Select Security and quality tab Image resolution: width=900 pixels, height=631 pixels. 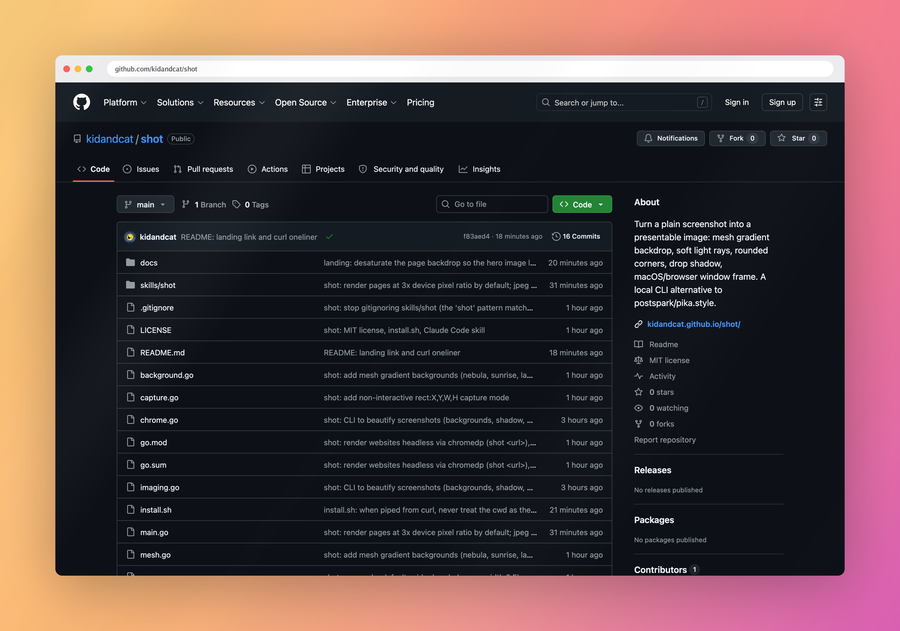point(401,169)
